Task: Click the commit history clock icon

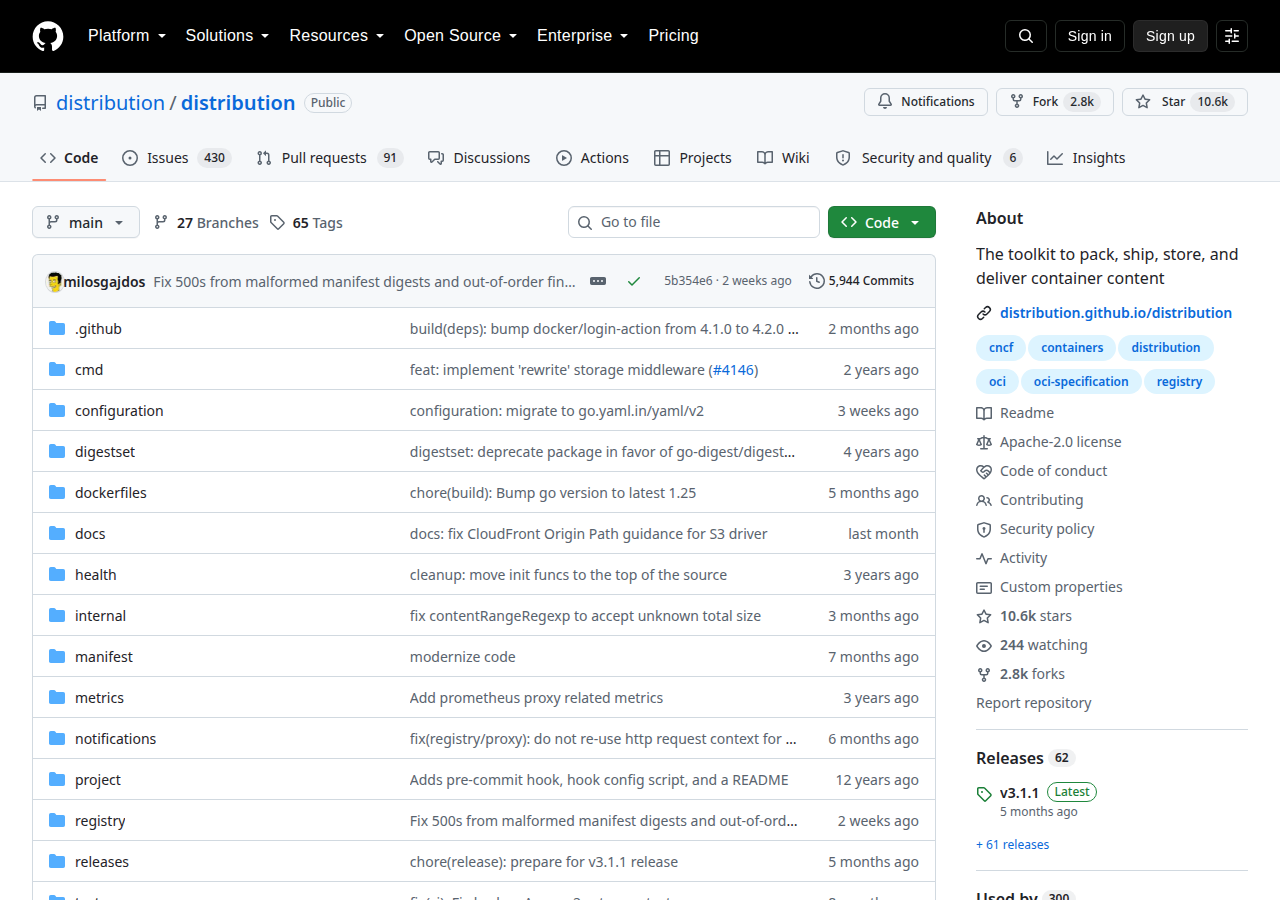Action: click(817, 281)
